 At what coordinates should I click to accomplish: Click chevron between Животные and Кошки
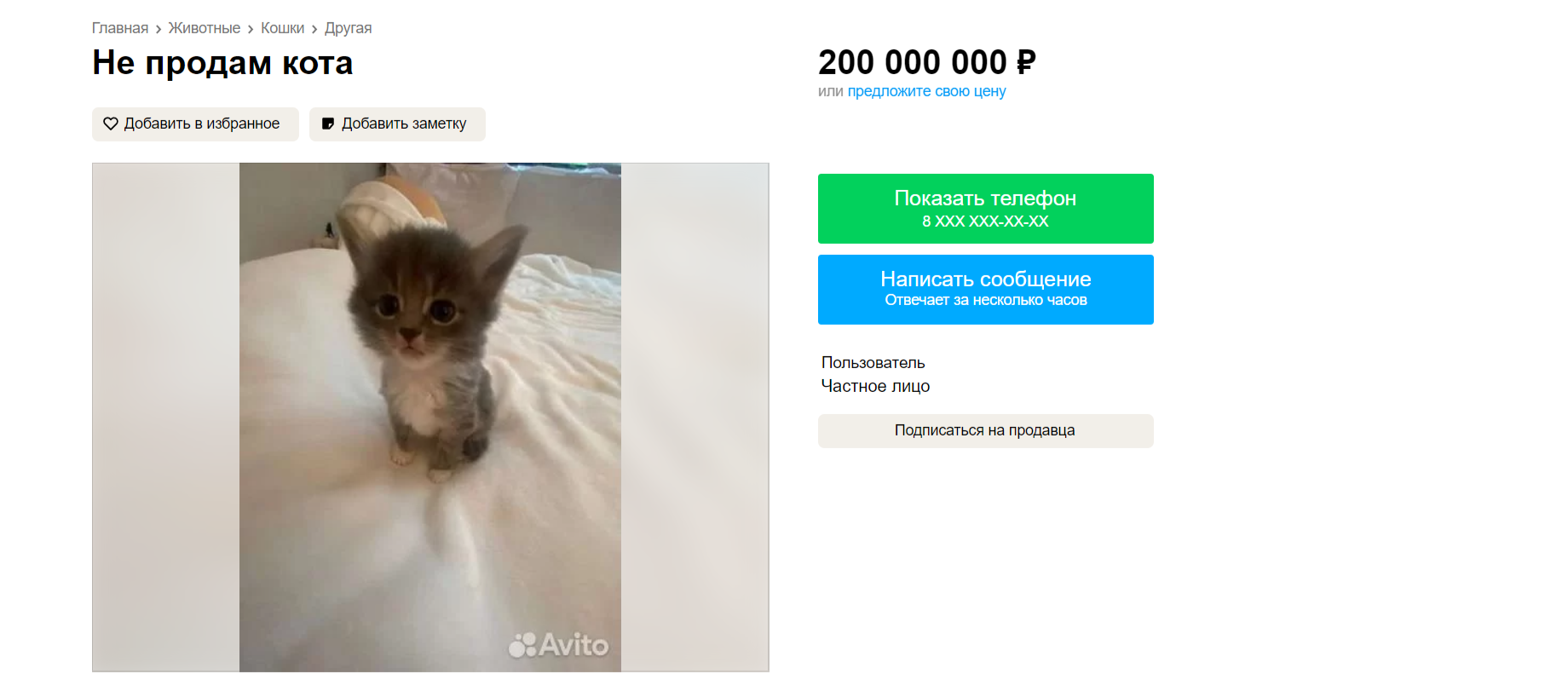point(251,29)
